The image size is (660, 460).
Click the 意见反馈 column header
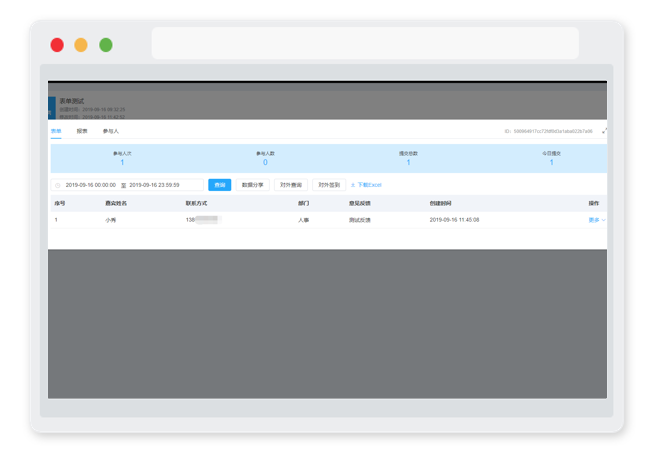click(x=359, y=203)
